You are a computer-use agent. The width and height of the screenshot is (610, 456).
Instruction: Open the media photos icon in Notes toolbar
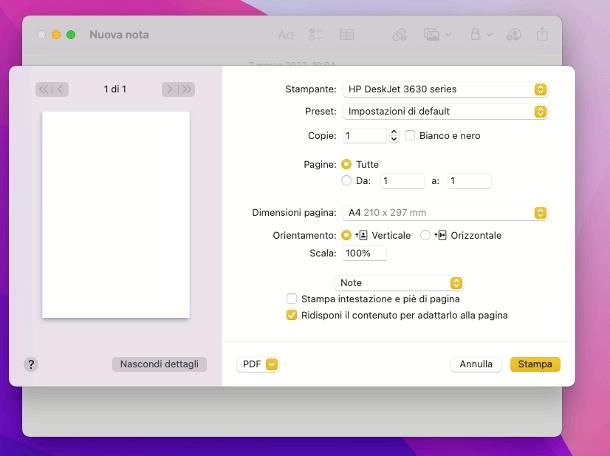click(431, 35)
